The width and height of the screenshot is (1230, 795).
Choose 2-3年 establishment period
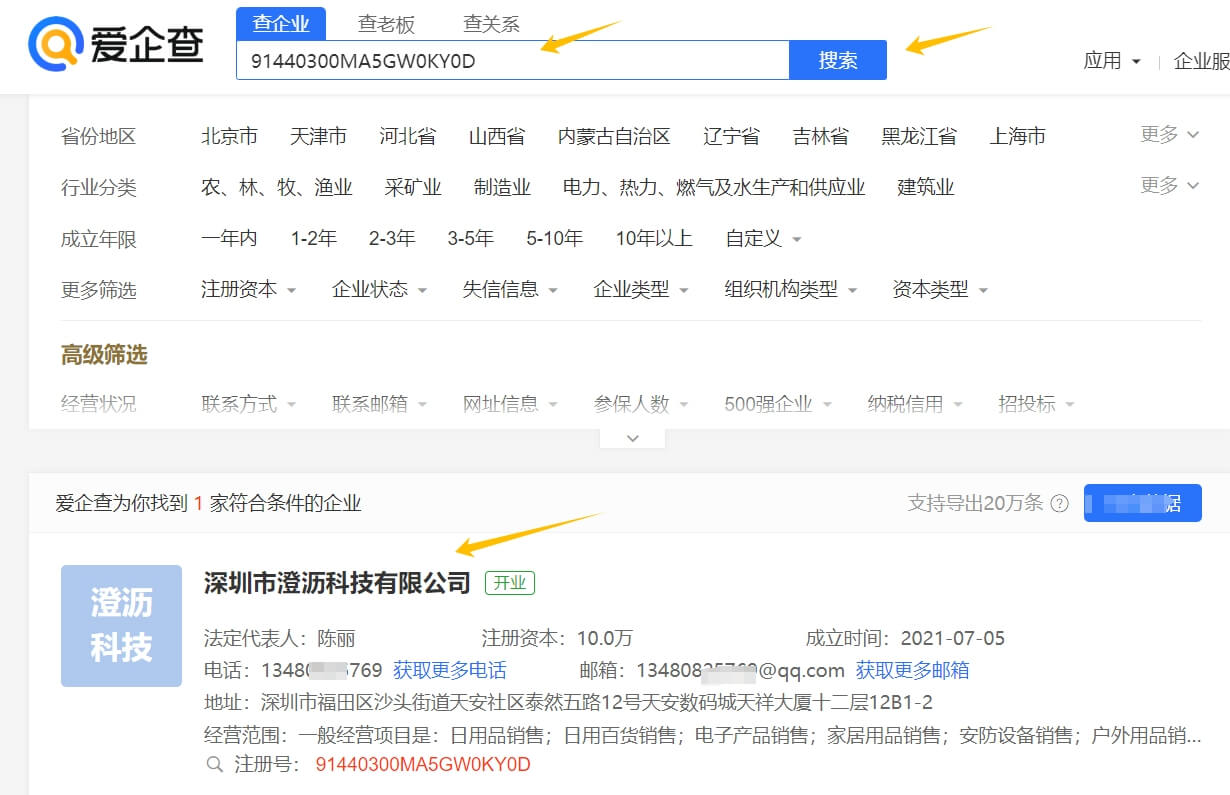[392, 238]
